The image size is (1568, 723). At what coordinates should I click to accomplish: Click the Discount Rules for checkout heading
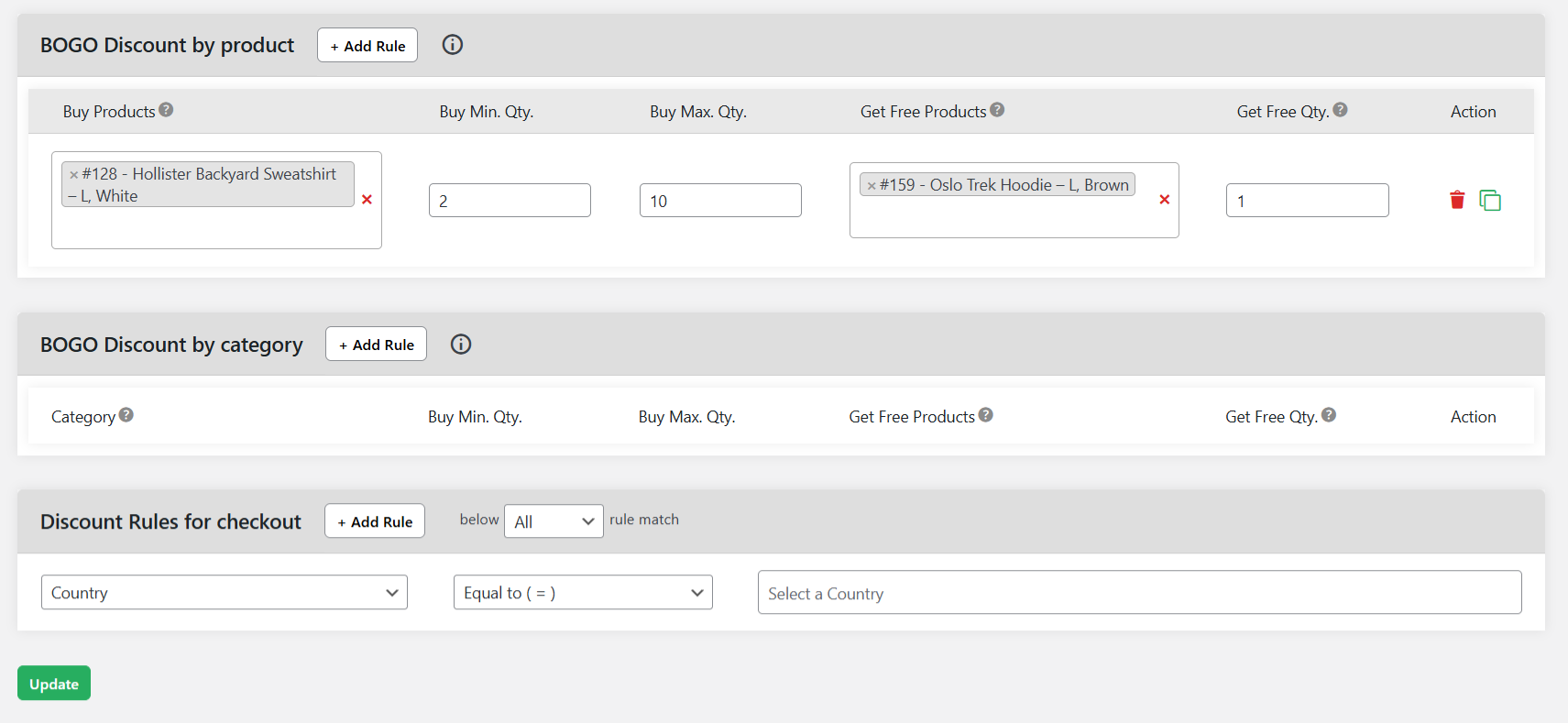pyautogui.click(x=170, y=521)
